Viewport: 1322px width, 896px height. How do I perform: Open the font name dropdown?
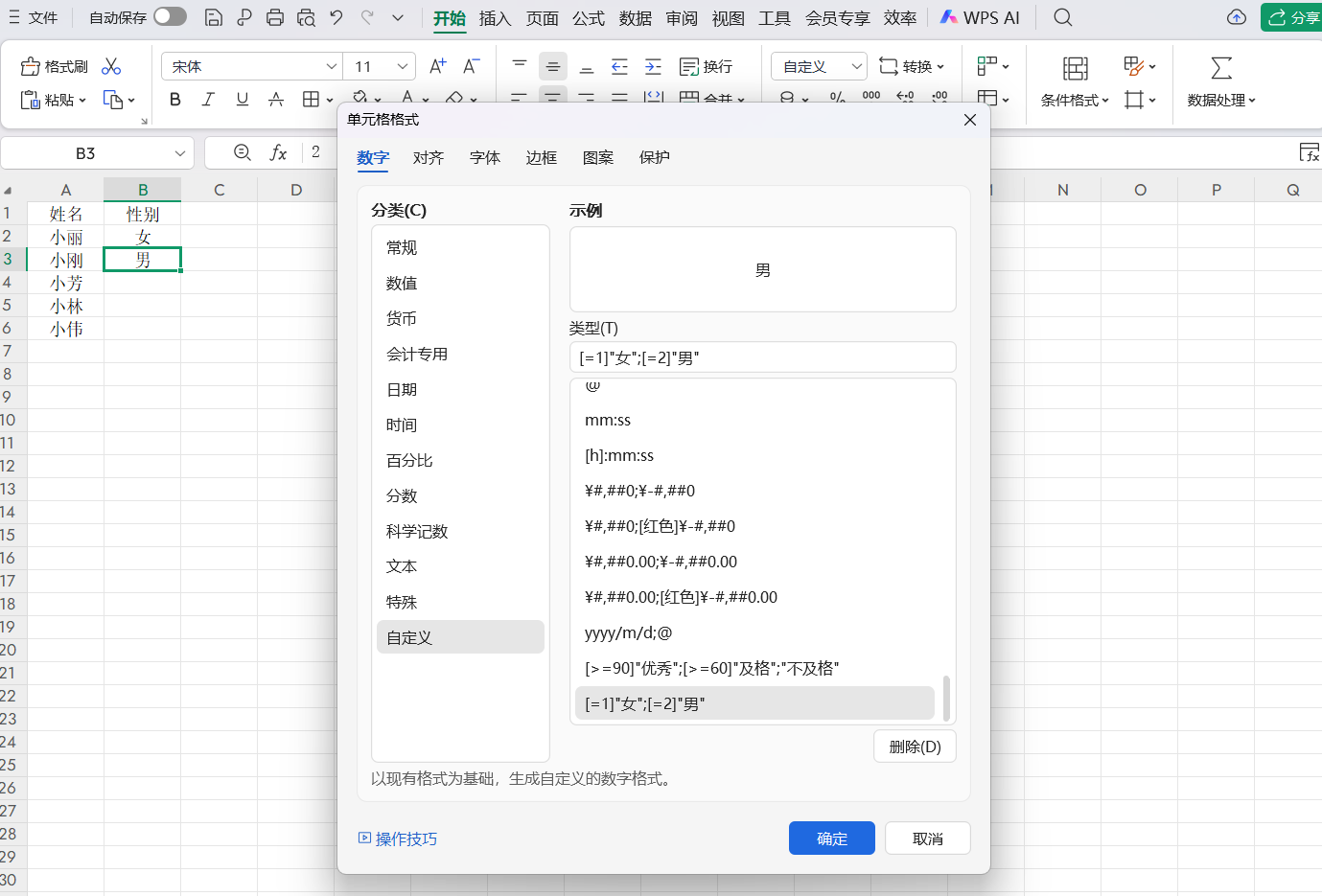[x=331, y=65]
